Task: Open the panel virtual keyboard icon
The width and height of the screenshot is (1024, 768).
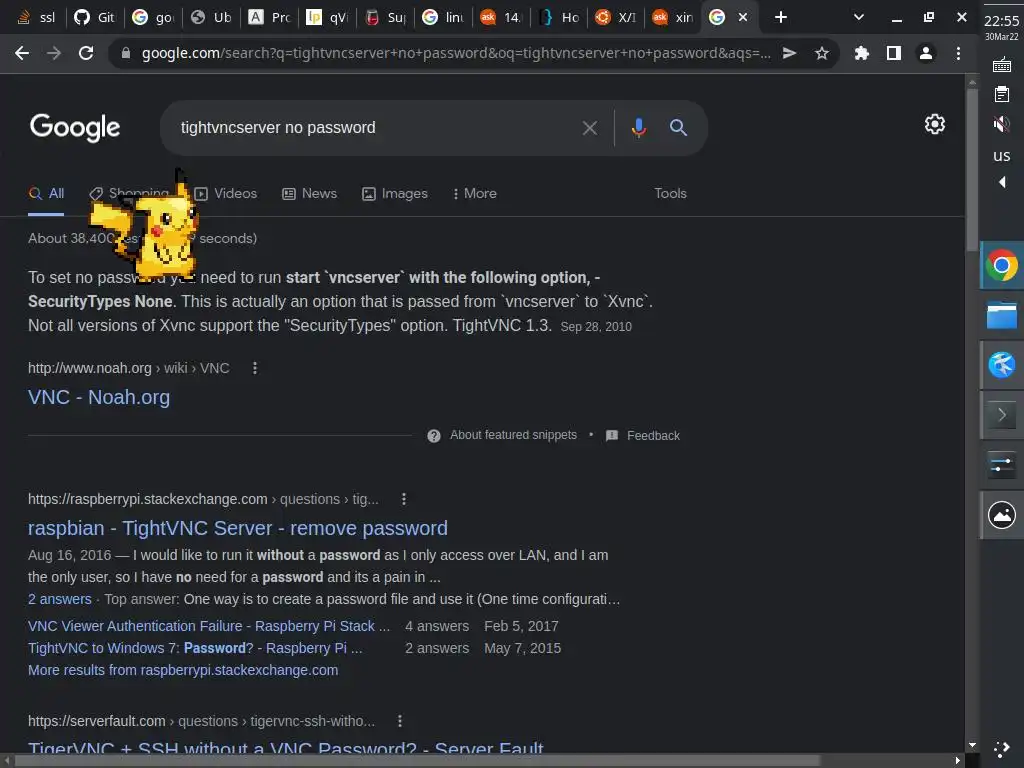Action: click(x=1001, y=65)
